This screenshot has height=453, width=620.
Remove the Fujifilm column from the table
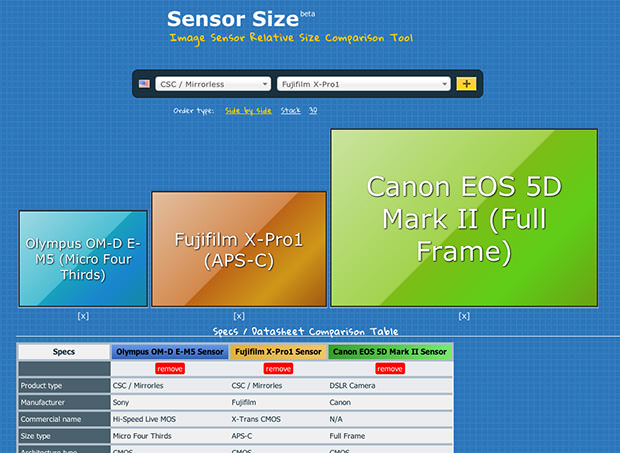tap(278, 369)
